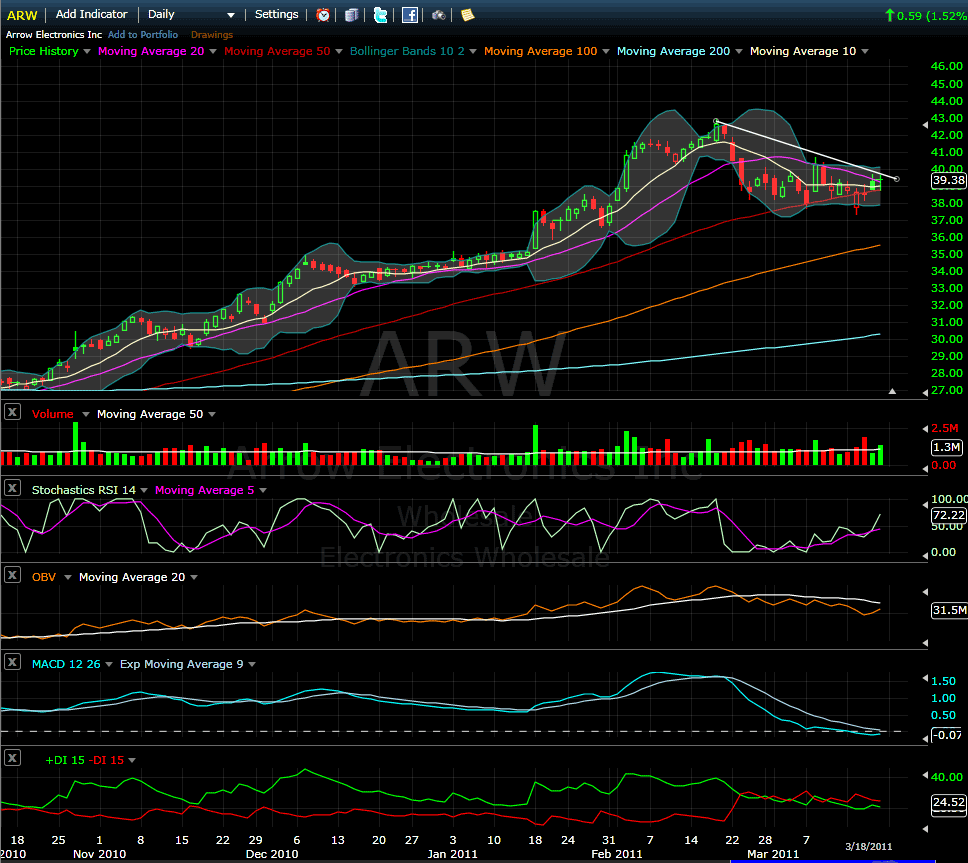This screenshot has height=863, width=968.
Task: Click the Stochastics RSI 14 label
Action: [83, 490]
